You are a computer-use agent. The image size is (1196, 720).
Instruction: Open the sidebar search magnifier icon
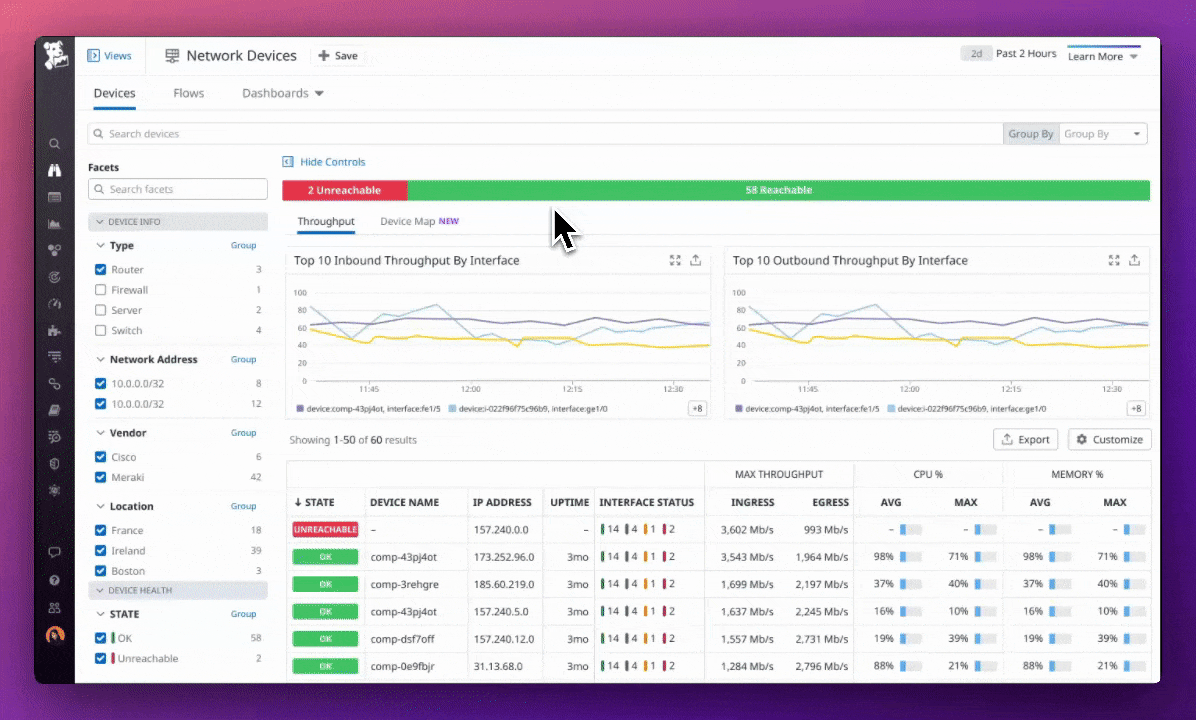pos(54,143)
